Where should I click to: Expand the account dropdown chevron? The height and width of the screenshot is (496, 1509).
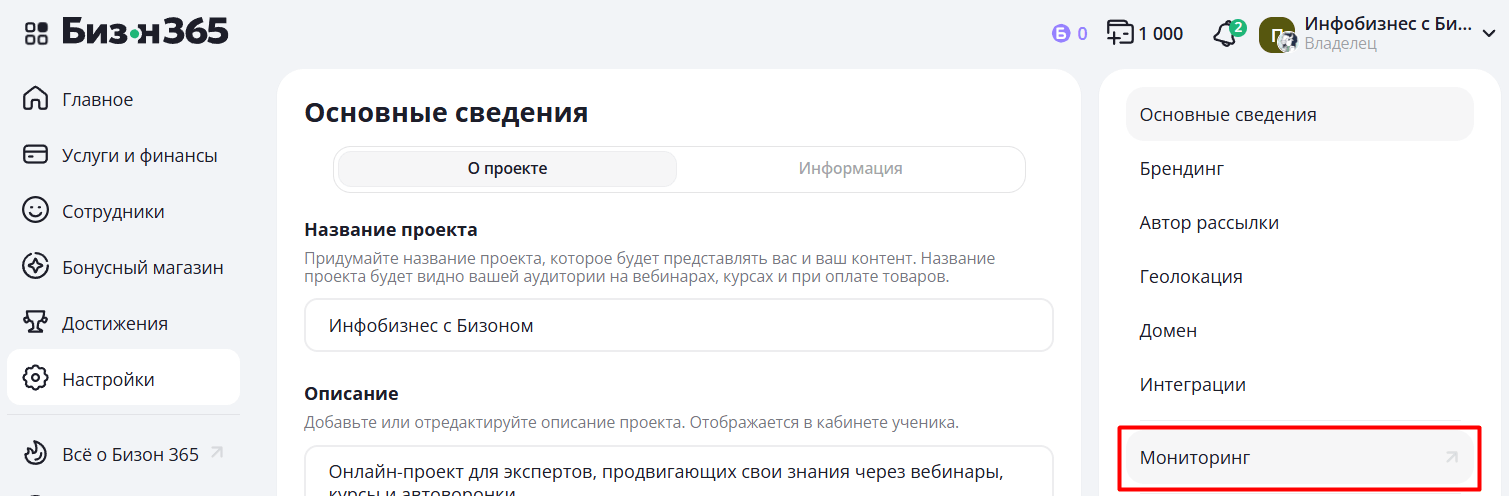(1488, 33)
